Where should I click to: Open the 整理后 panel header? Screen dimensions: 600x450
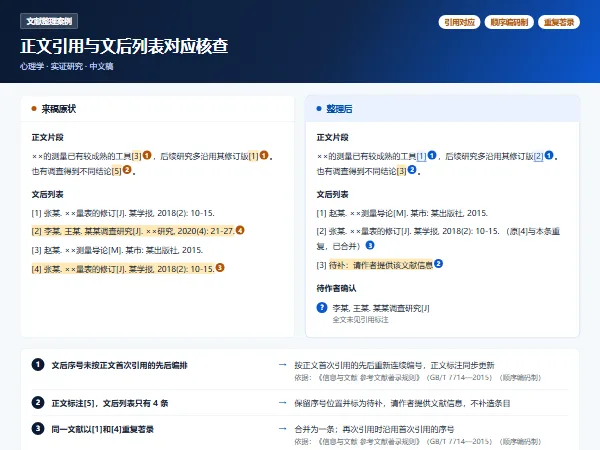click(x=442, y=109)
